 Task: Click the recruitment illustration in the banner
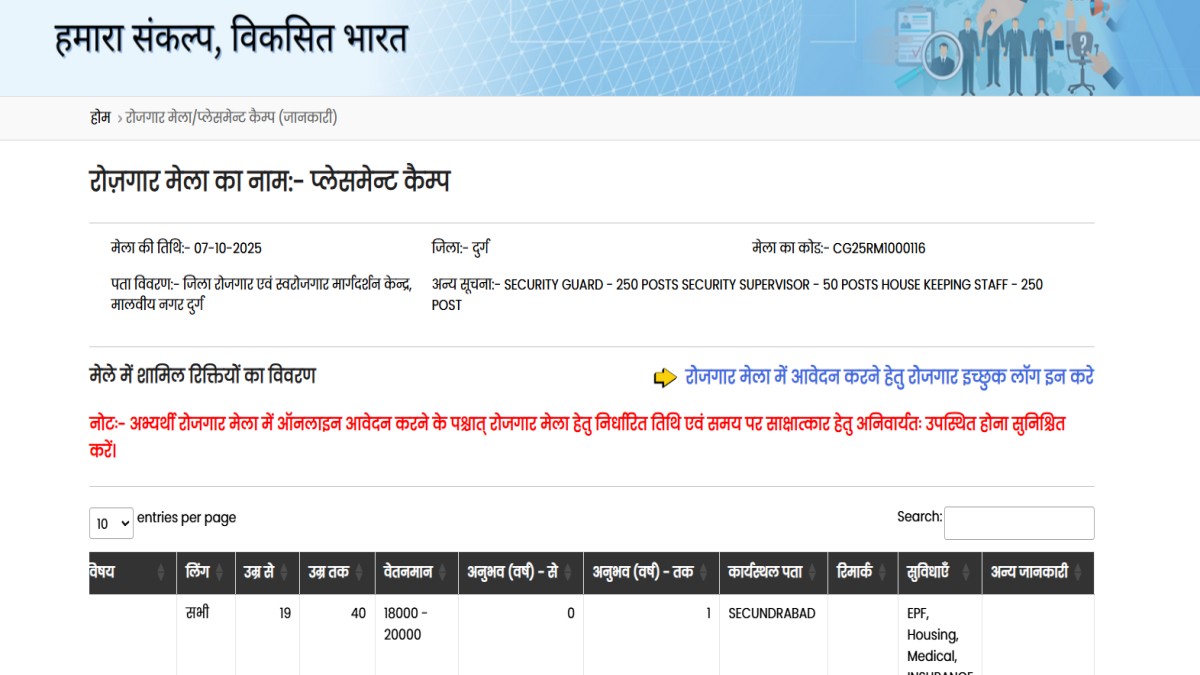pyautogui.click(x=1010, y=48)
